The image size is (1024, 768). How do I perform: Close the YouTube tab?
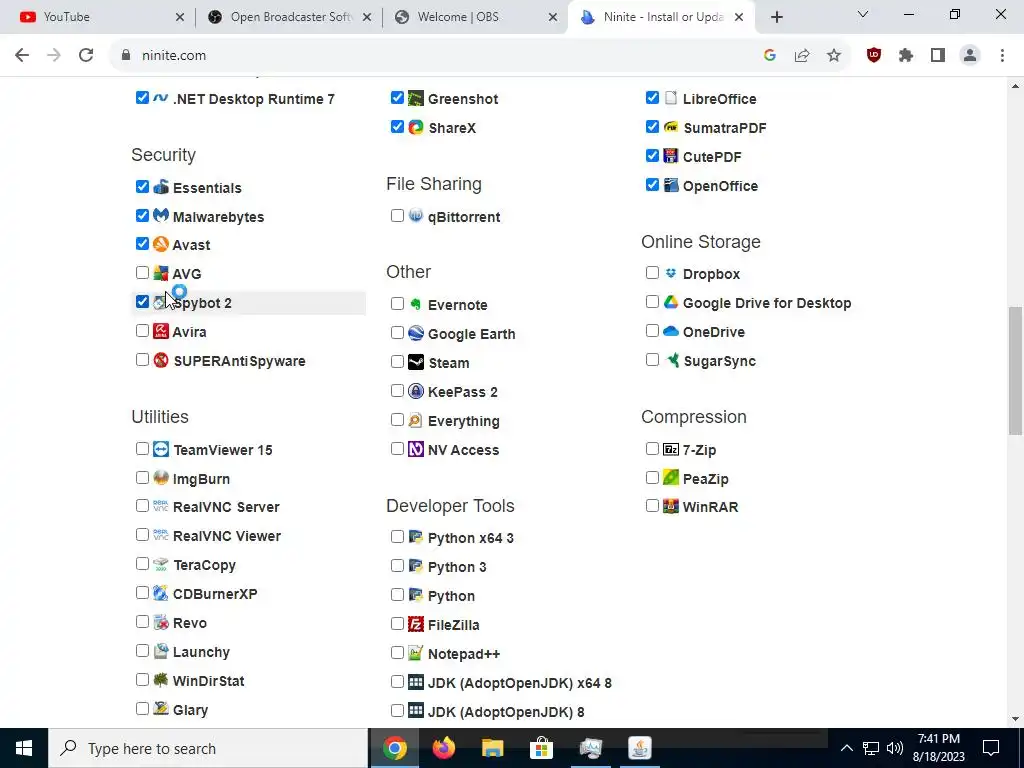(x=180, y=17)
